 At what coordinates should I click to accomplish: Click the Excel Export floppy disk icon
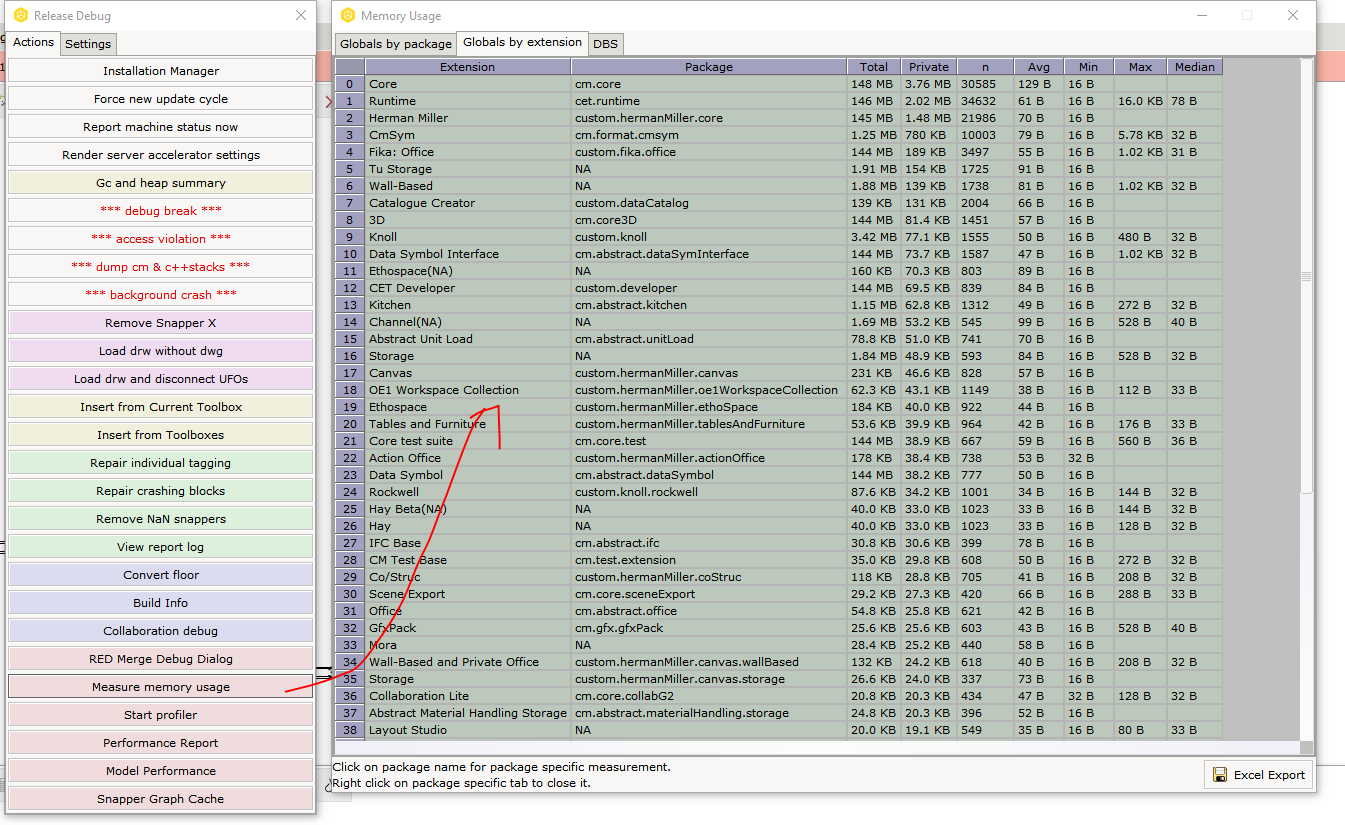click(x=1219, y=775)
